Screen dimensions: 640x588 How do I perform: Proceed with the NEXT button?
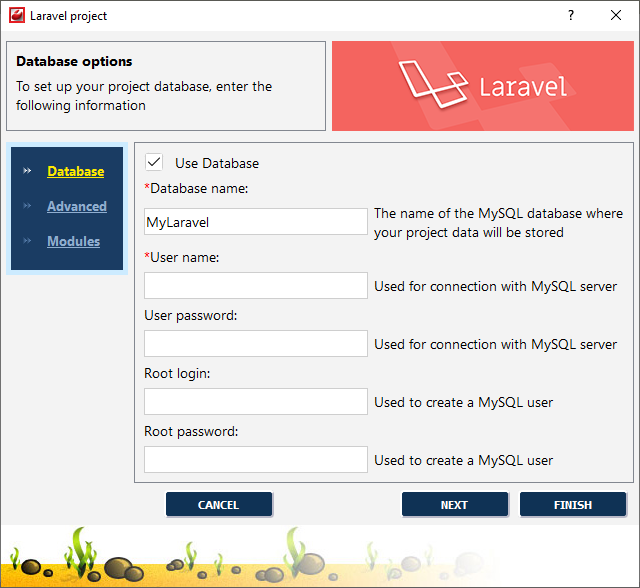(455, 505)
